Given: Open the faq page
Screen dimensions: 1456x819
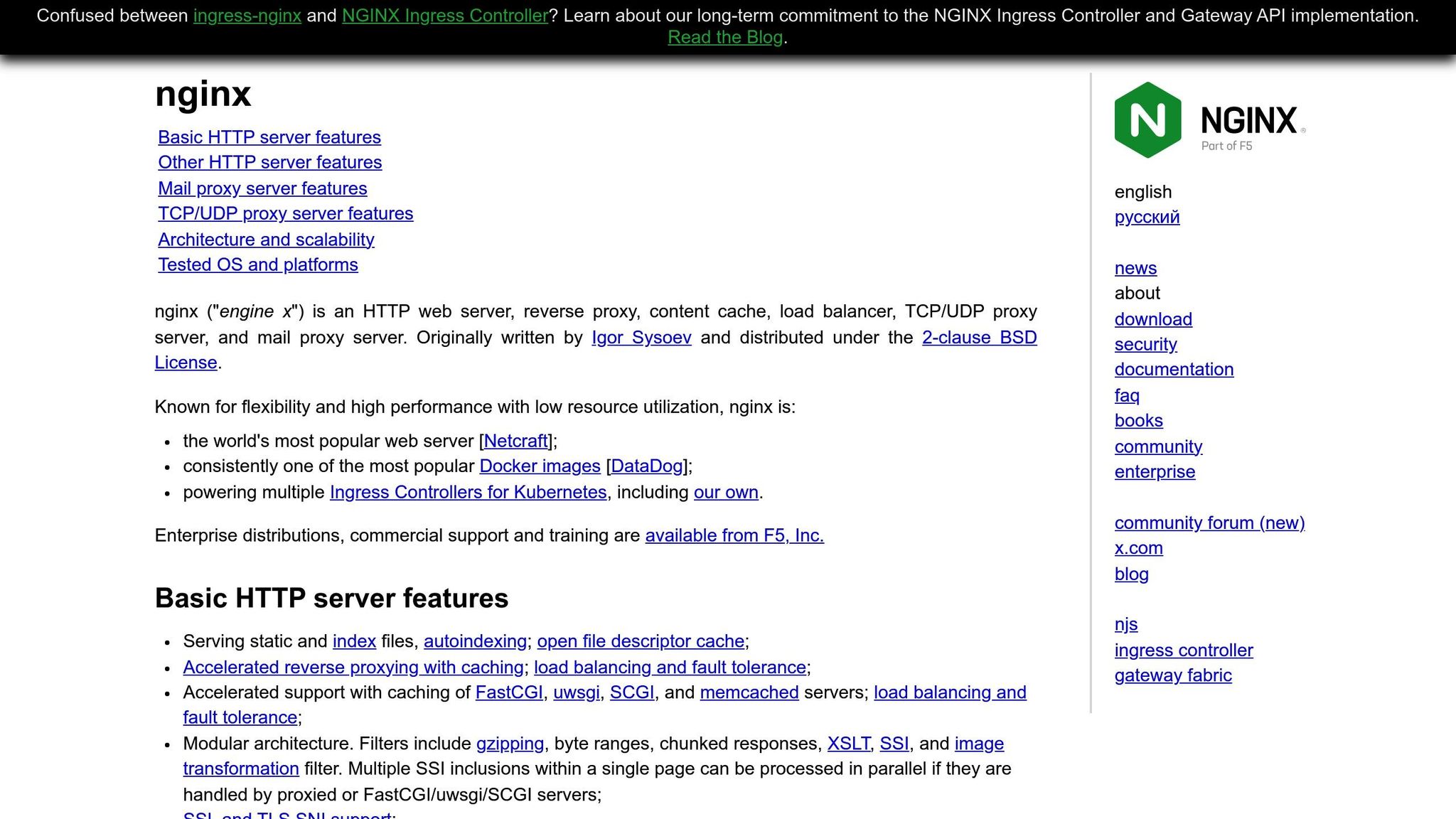Looking at the screenshot, I should click(x=1125, y=395).
